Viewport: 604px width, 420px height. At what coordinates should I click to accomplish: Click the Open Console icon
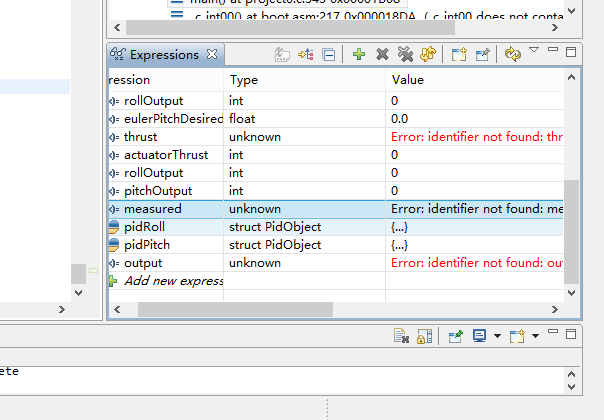coord(517,336)
